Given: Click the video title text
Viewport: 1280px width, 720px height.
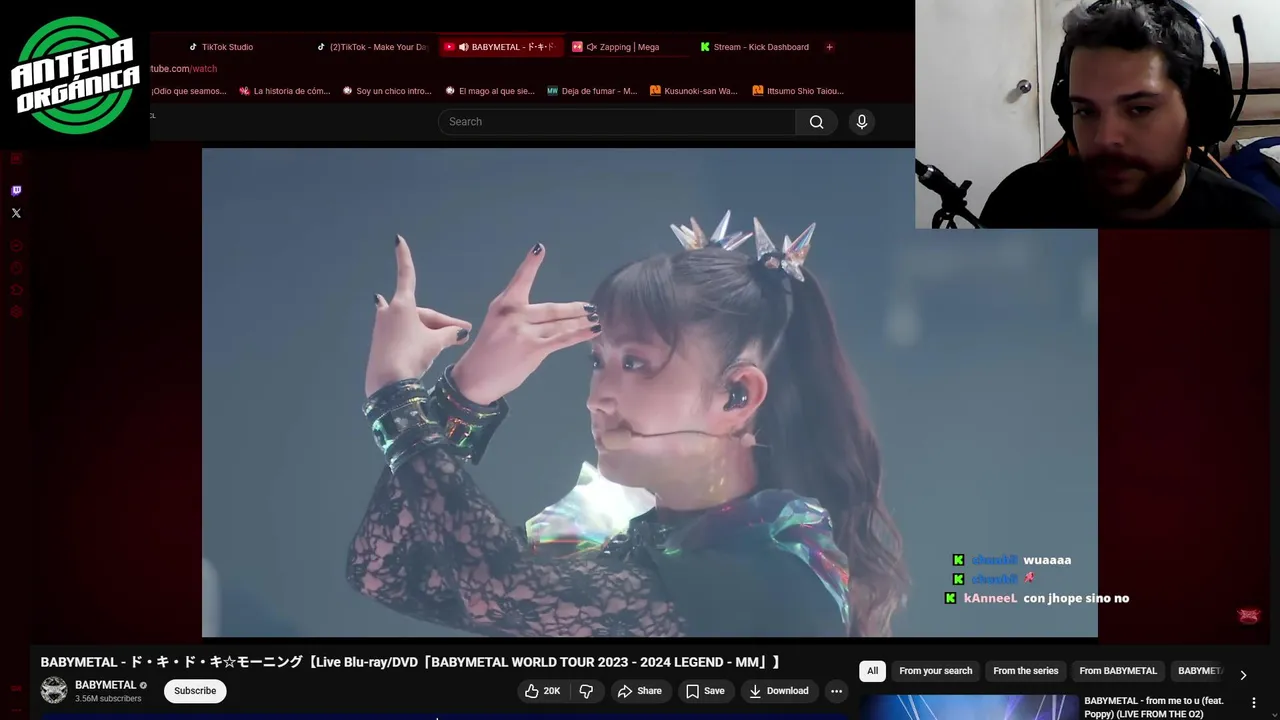Looking at the screenshot, I should click(410, 662).
